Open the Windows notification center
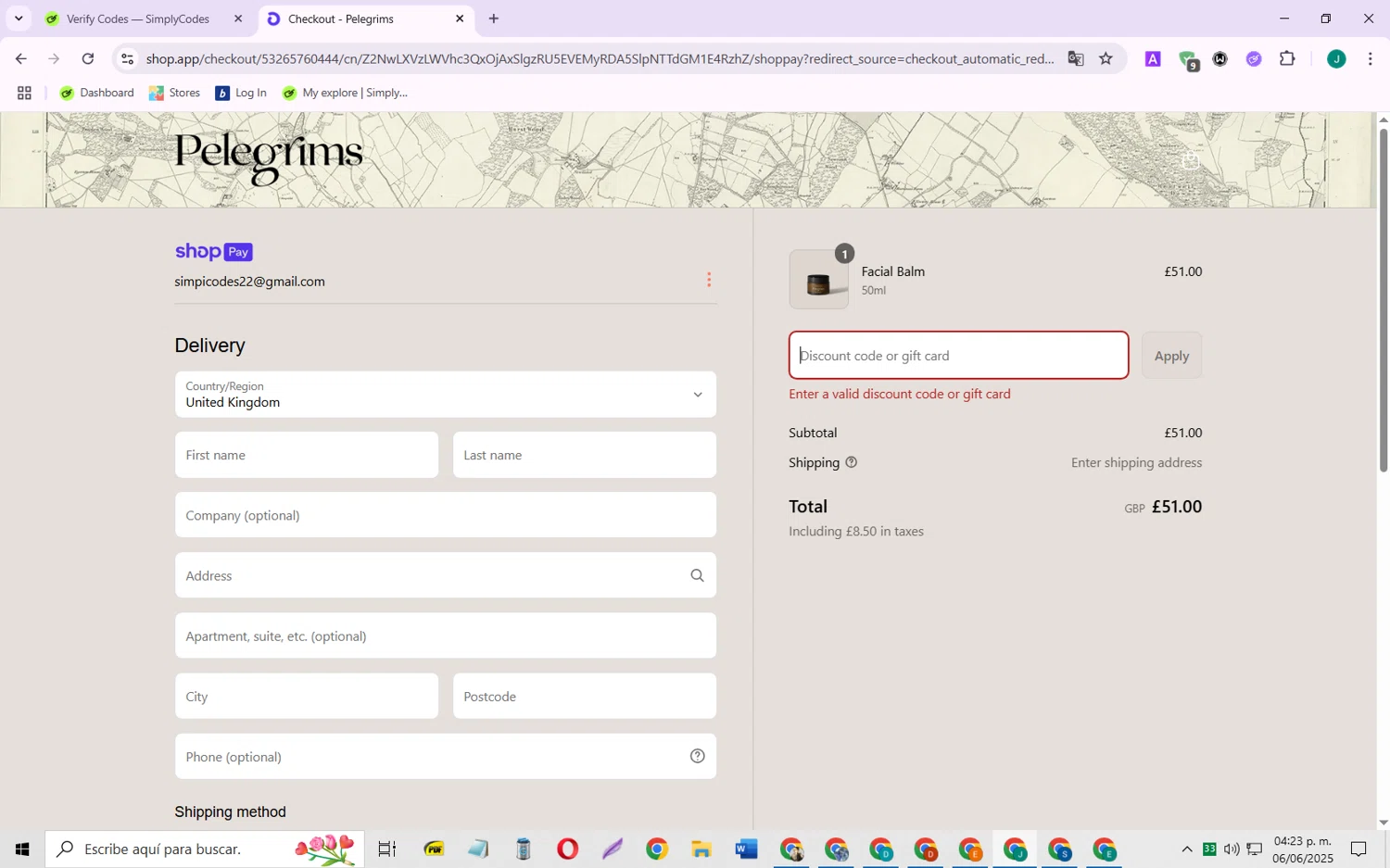Screen dimensions: 1390x868 [1358, 849]
